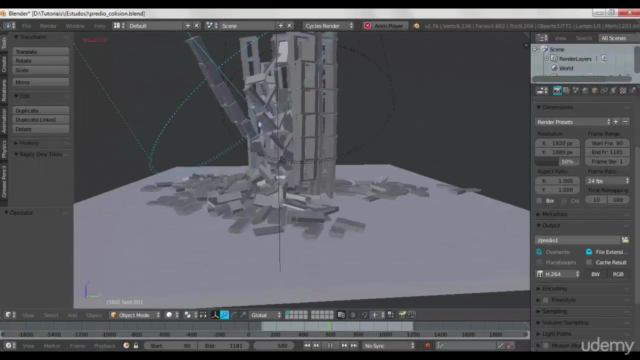The height and width of the screenshot is (360, 640).
Task: Open the Render Layers properties tab icon
Action: (x=567, y=91)
